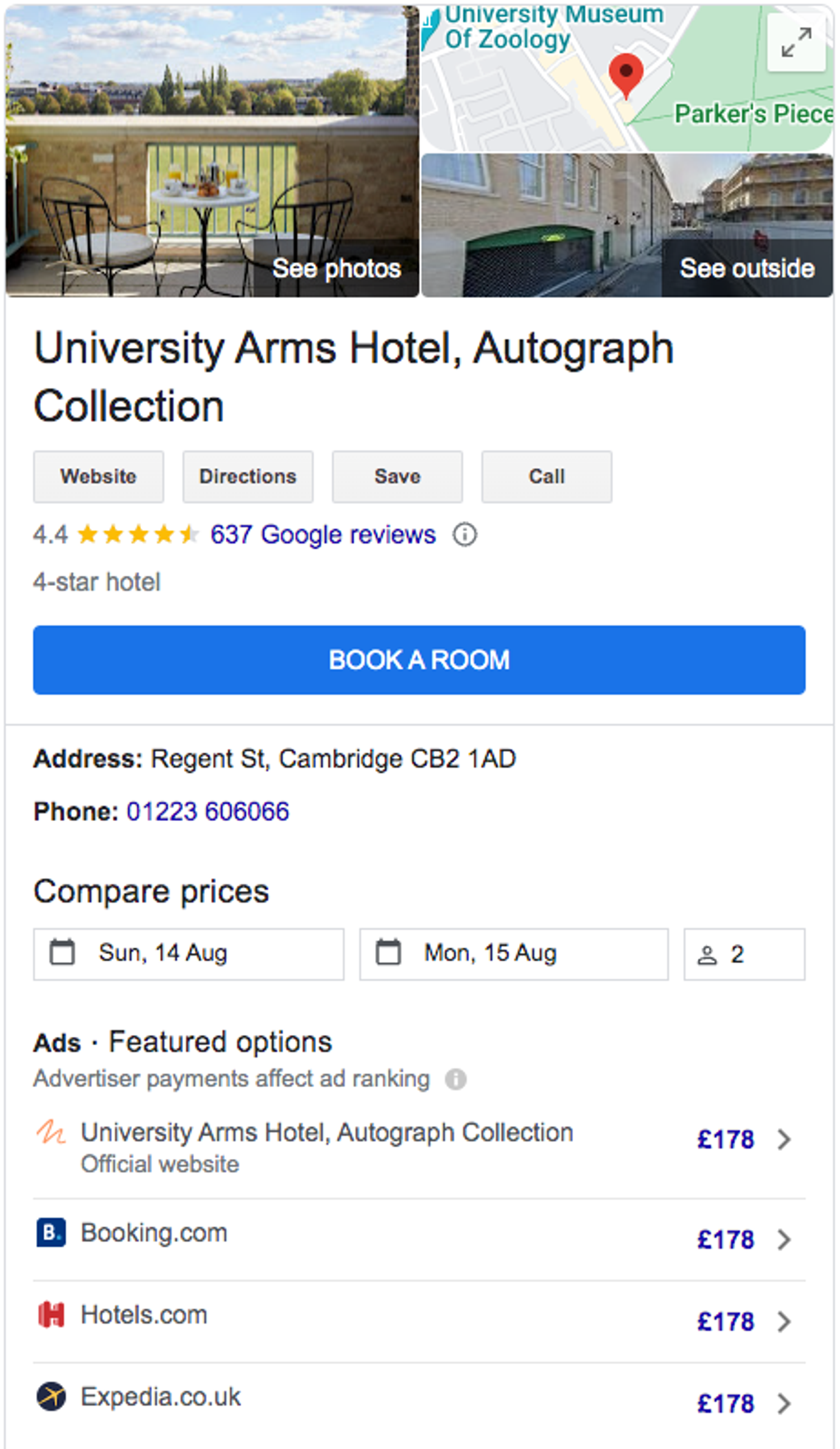Open the check-in date picker Sun, 14 Aug
840x1449 pixels.
tap(189, 954)
